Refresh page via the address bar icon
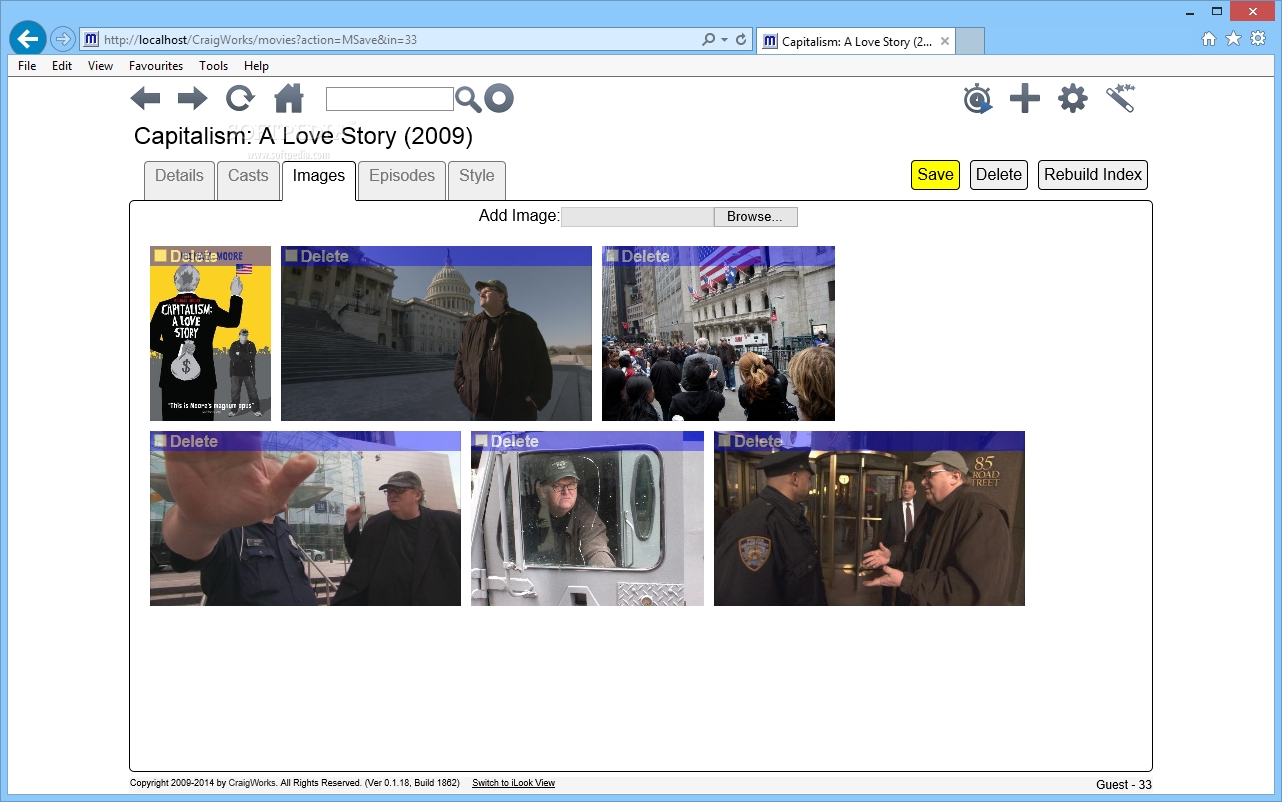The width and height of the screenshot is (1282, 802). tap(741, 40)
